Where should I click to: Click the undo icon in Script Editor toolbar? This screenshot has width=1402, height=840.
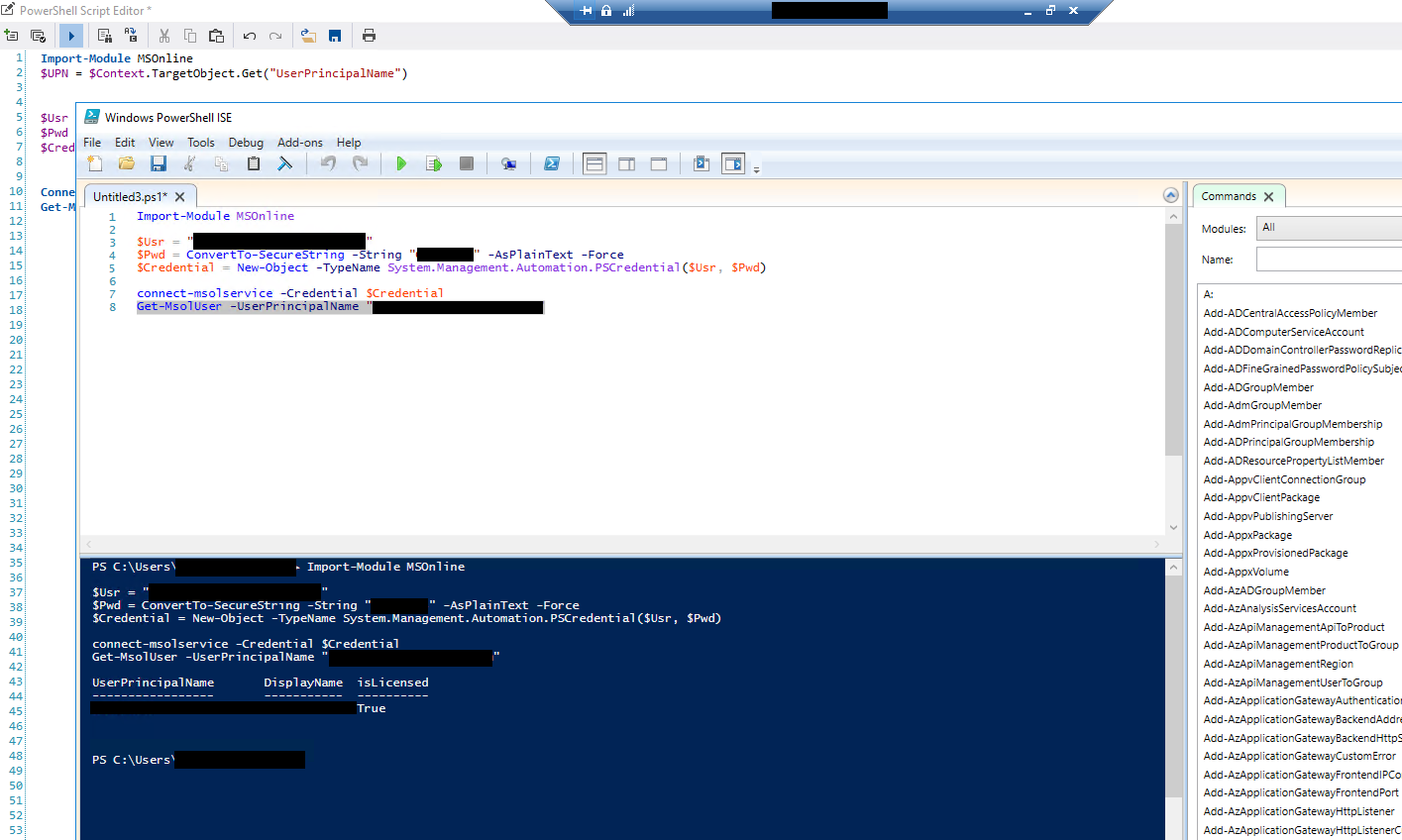(250, 36)
